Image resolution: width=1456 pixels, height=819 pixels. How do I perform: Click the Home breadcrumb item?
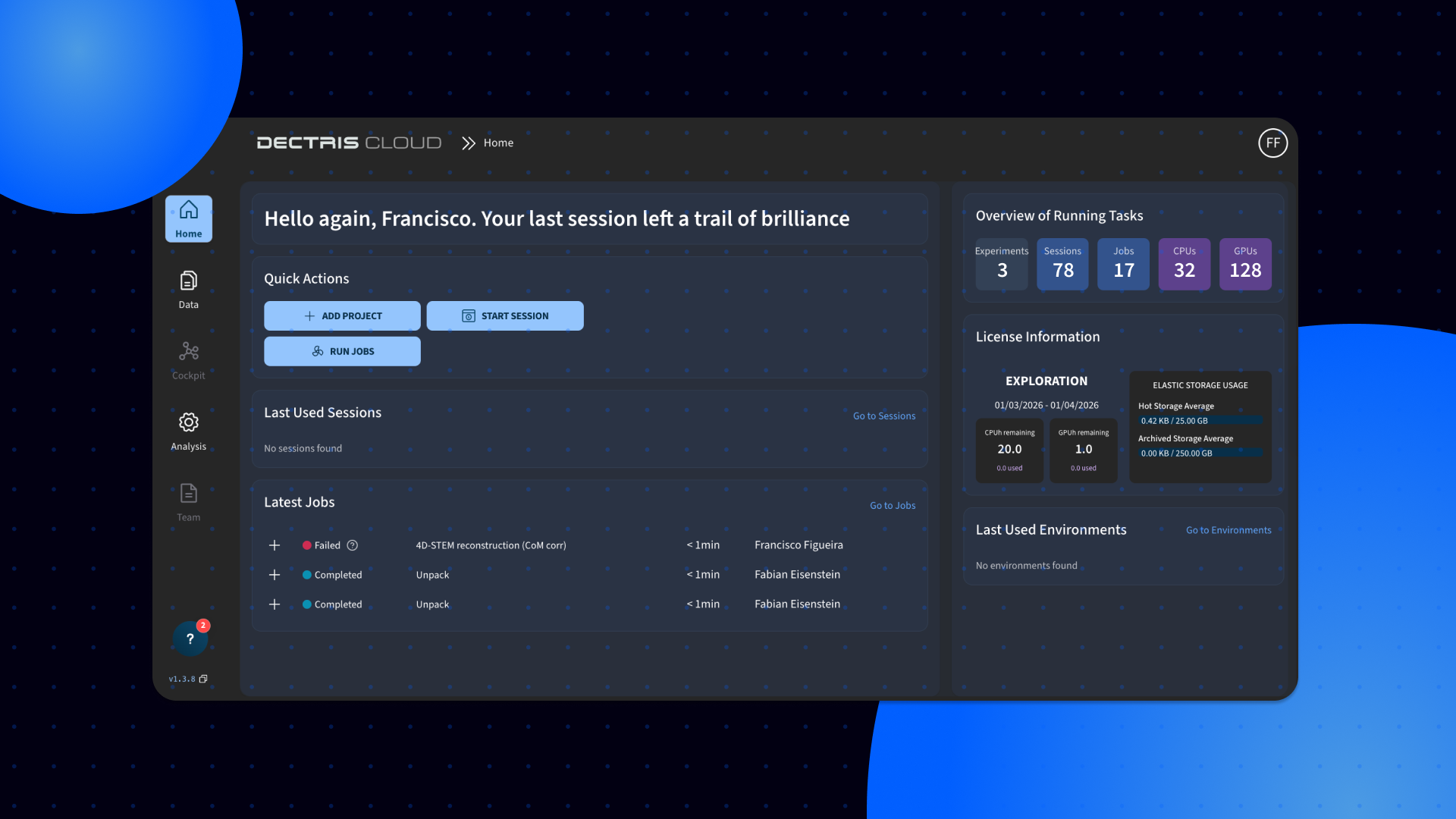point(498,143)
